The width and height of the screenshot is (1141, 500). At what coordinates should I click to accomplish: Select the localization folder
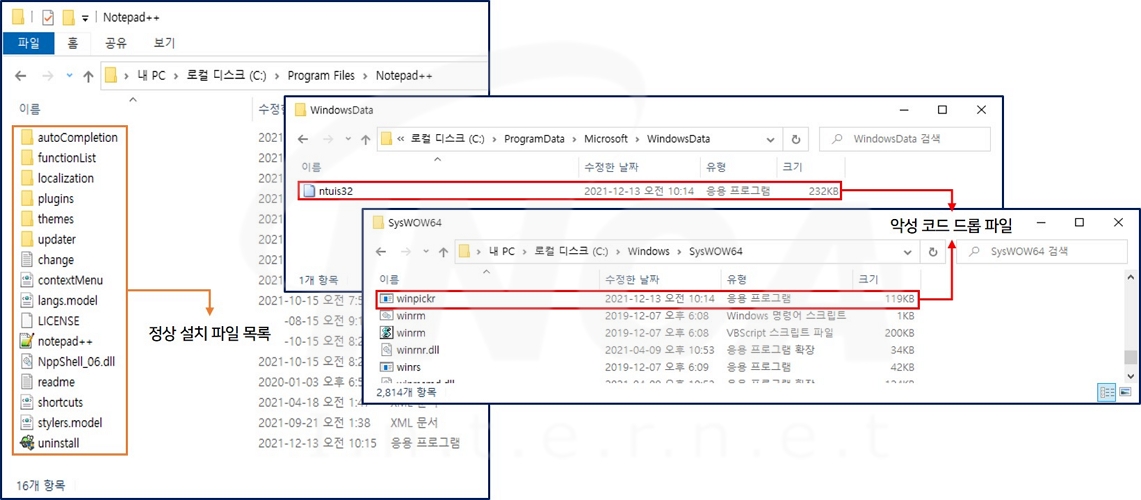(x=57, y=178)
